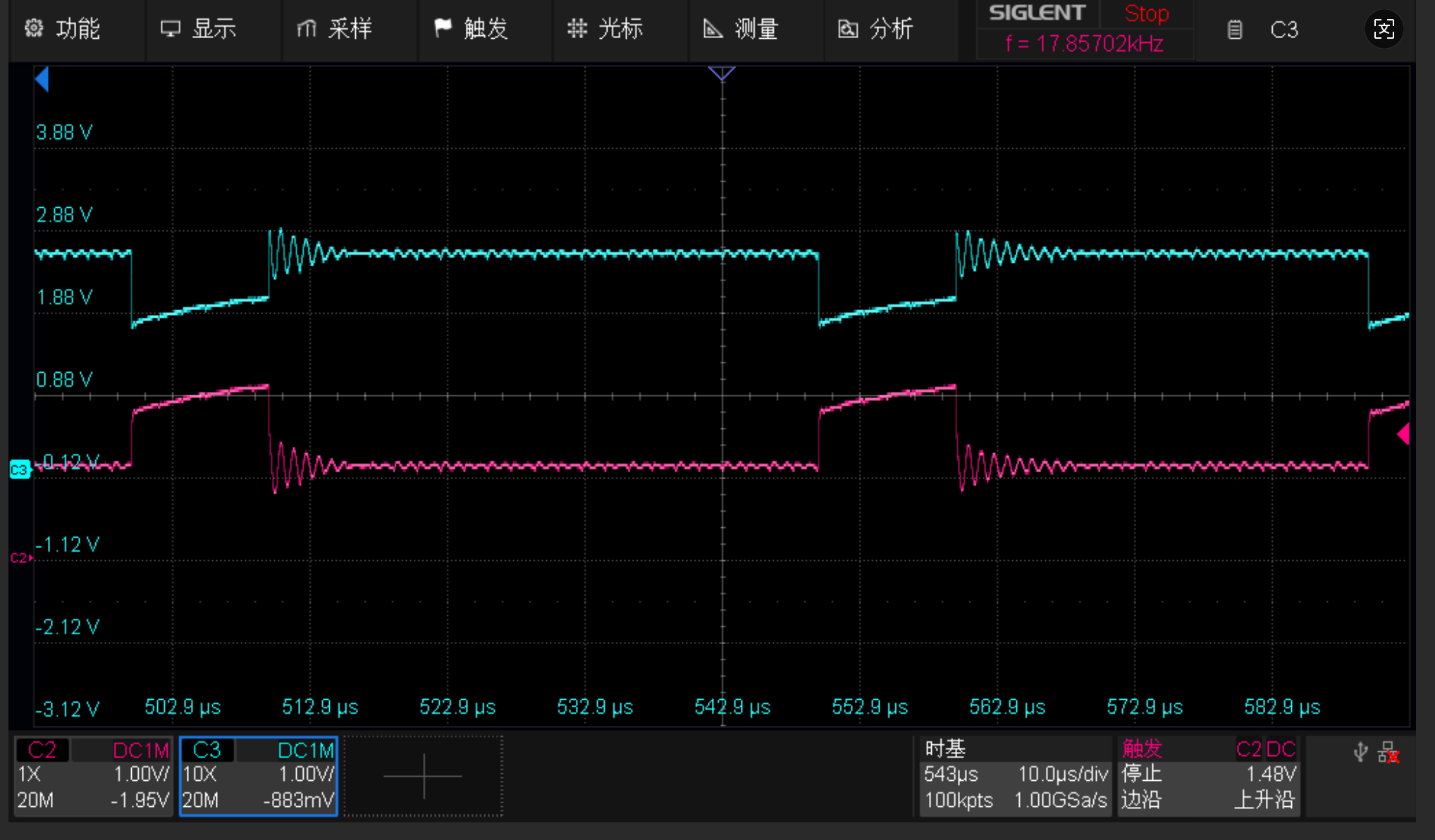The height and width of the screenshot is (840, 1435).
Task: Click the C2 1.00V/ scale value
Action: 141,774
